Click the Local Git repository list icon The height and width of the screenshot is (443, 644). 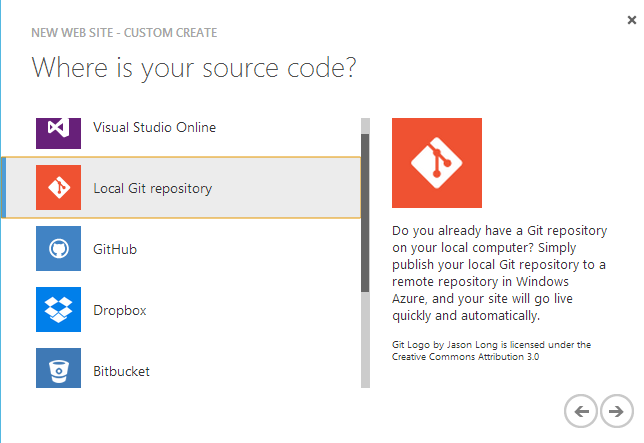point(58,188)
